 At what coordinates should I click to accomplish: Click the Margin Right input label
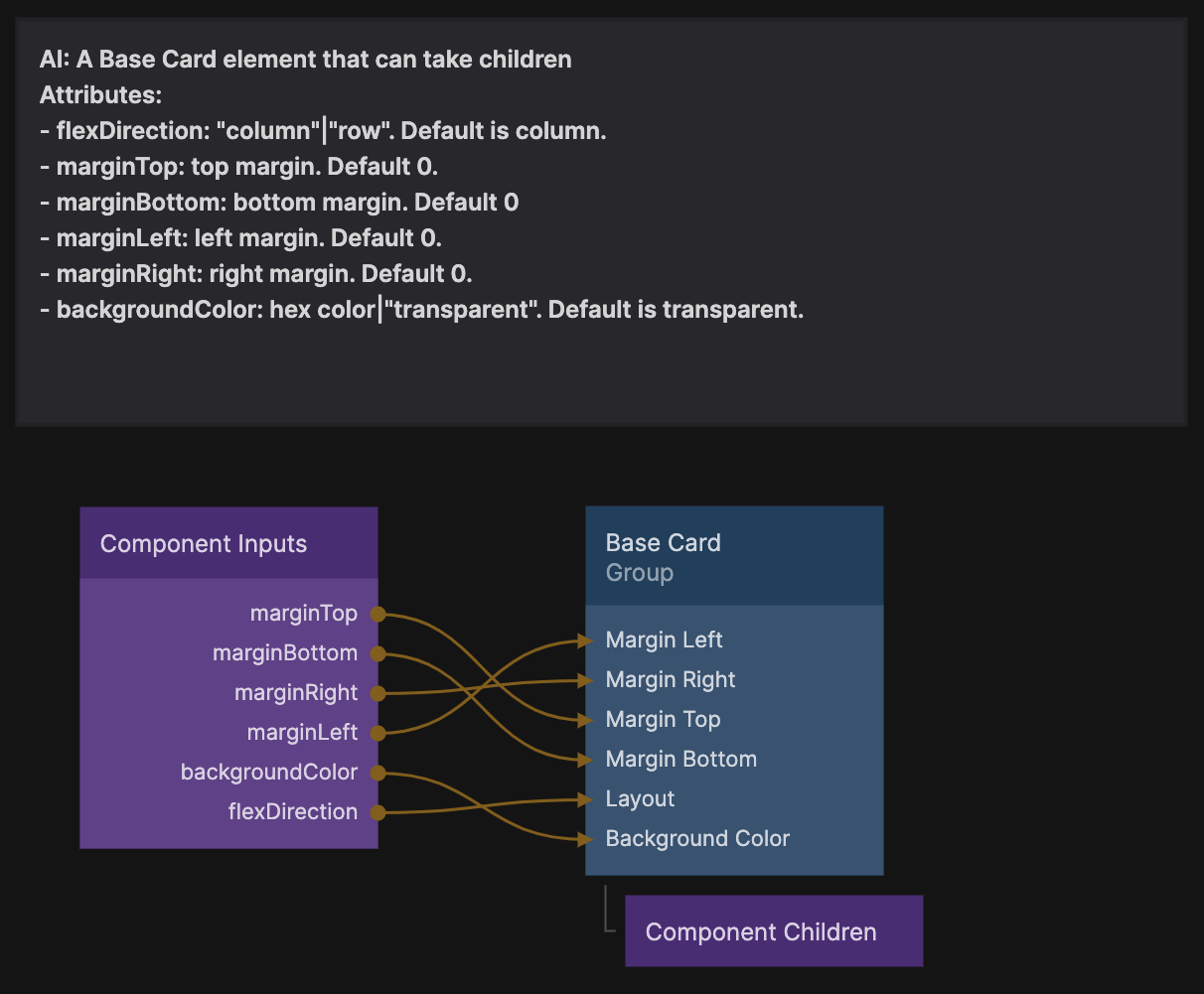click(671, 680)
